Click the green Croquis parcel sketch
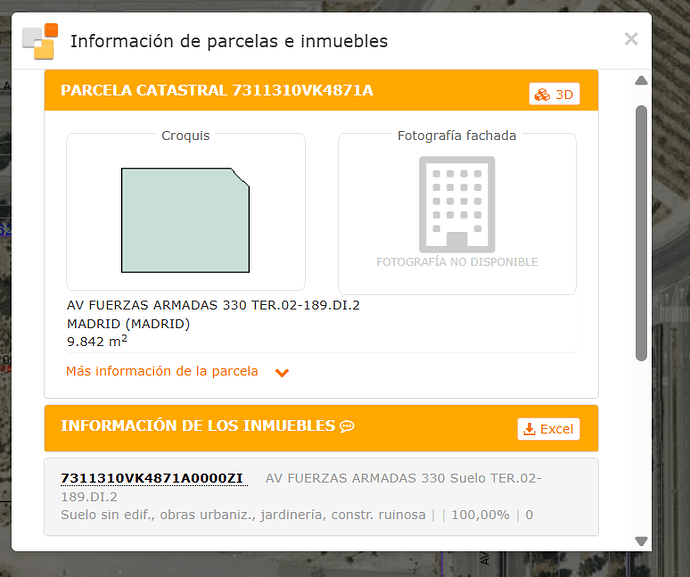 coord(184,220)
